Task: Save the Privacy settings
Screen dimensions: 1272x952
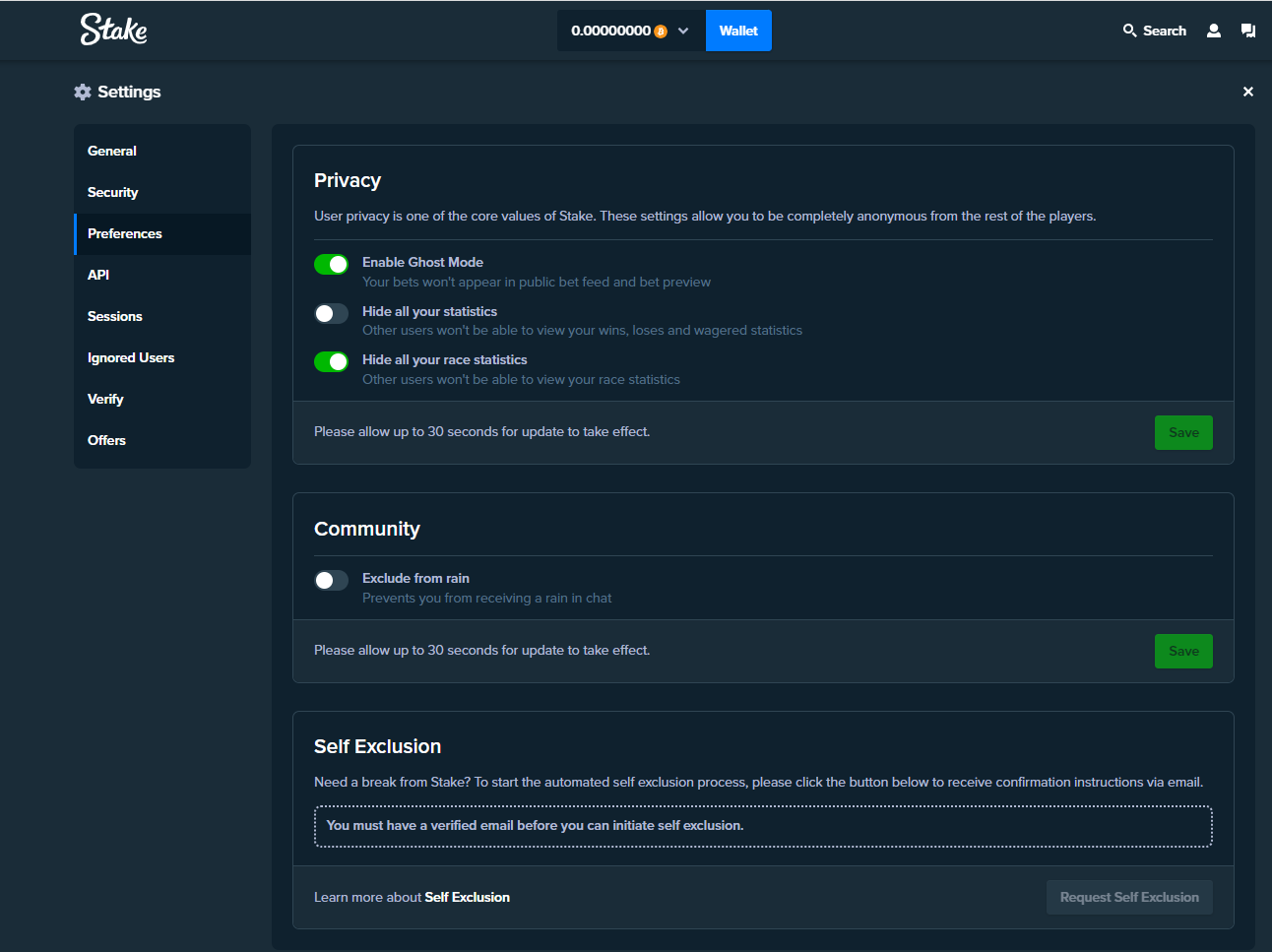Action: [x=1182, y=432]
